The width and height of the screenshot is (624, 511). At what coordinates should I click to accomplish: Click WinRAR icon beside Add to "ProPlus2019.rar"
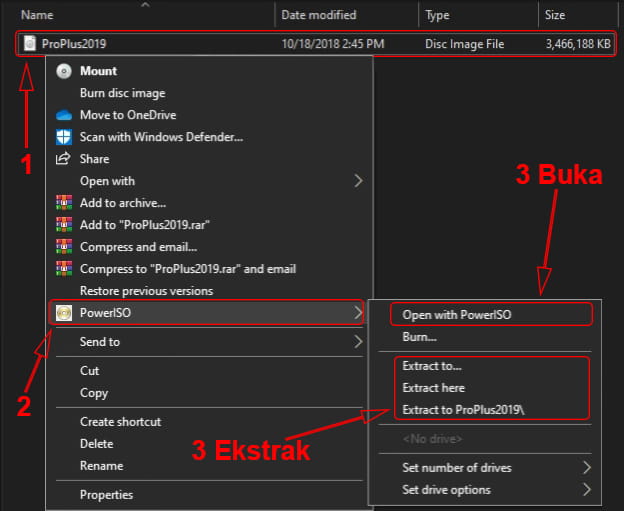coord(64,225)
